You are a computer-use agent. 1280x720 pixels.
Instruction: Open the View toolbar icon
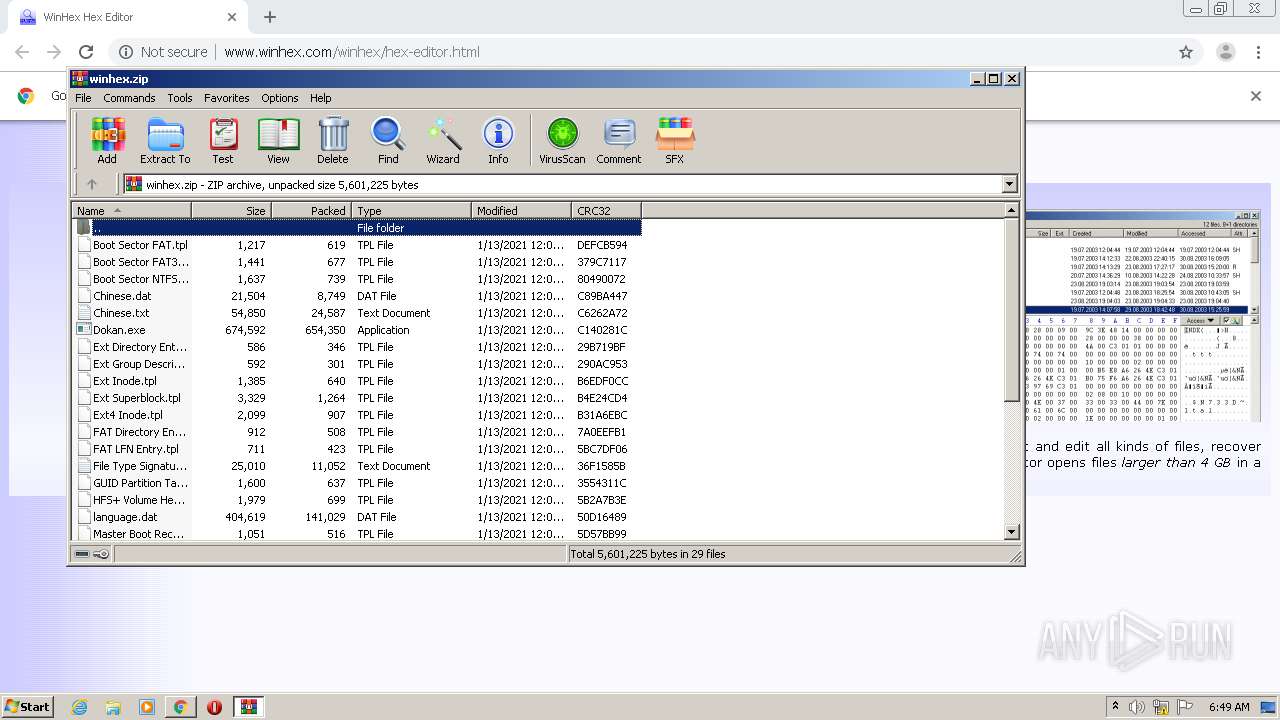pyautogui.click(x=278, y=140)
